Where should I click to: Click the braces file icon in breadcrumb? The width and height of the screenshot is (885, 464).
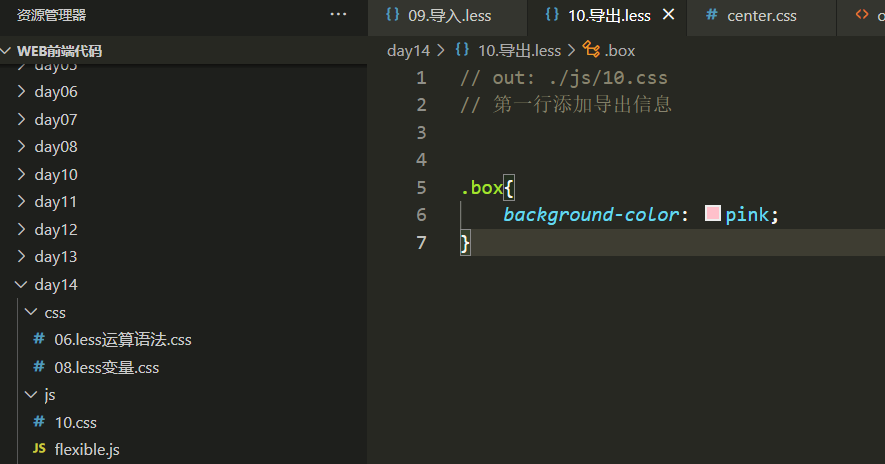pyautogui.click(x=462, y=49)
